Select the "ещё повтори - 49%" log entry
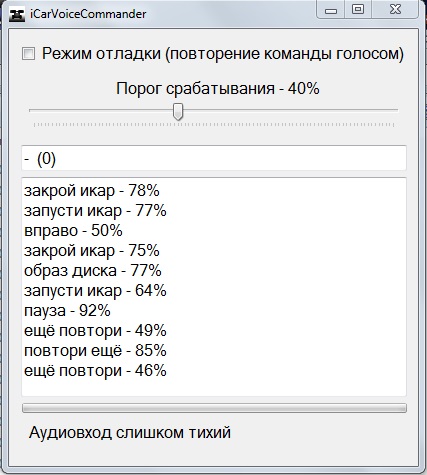Viewport: 427px width, 475px height. click(x=95, y=331)
